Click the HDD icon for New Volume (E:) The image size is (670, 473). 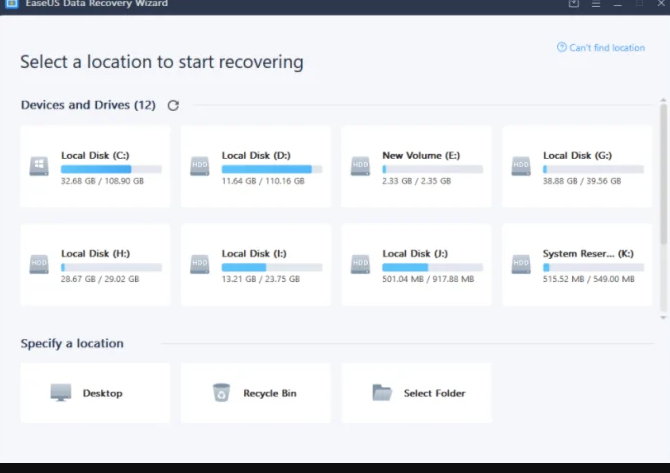click(360, 166)
